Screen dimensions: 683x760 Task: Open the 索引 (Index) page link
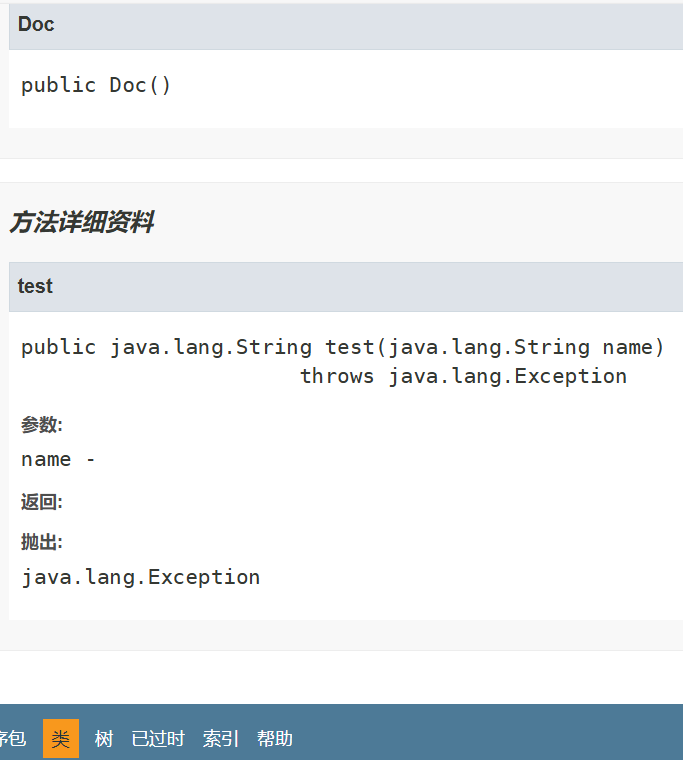[x=221, y=739]
